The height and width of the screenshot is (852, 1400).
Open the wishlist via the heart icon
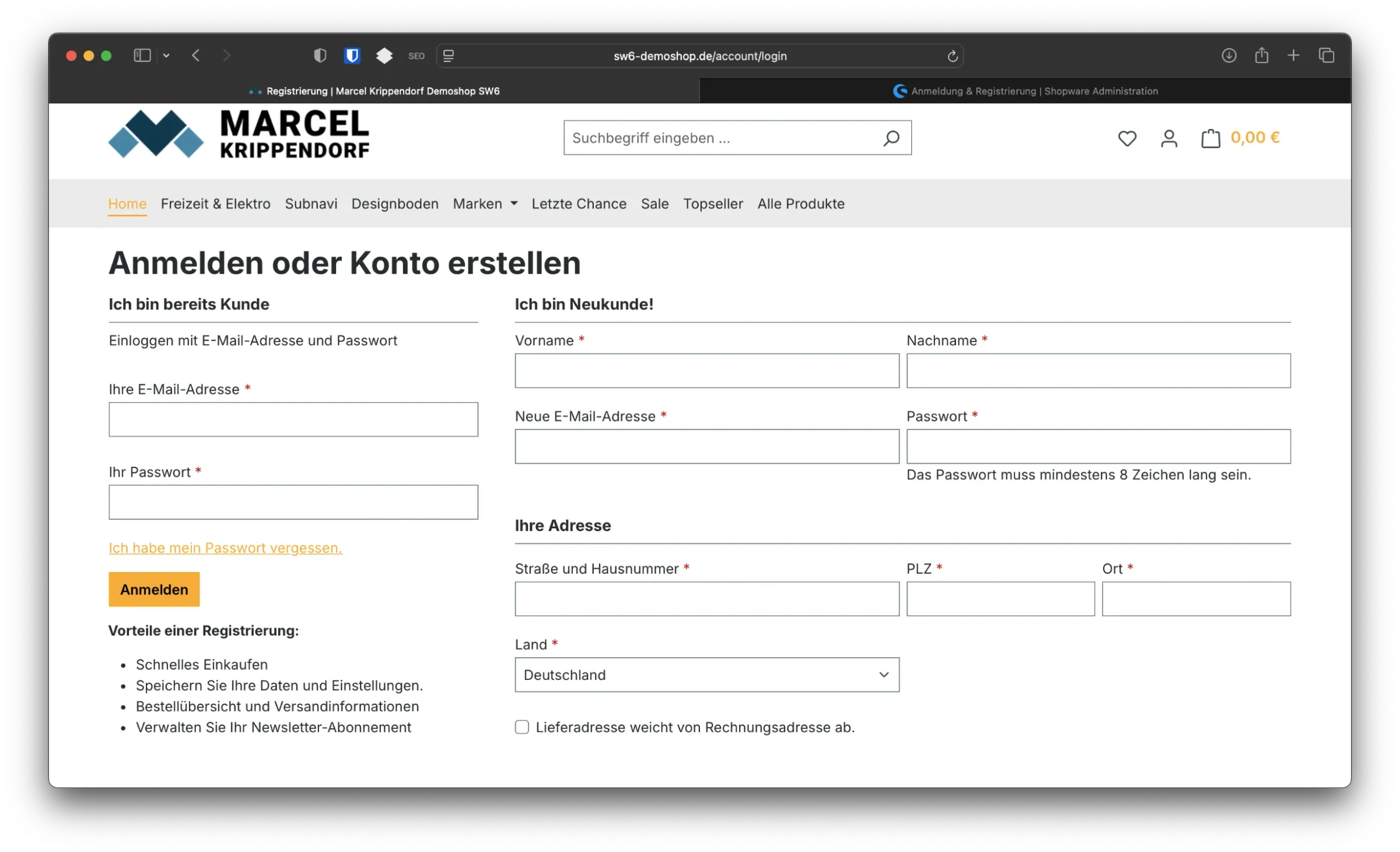(x=1127, y=138)
